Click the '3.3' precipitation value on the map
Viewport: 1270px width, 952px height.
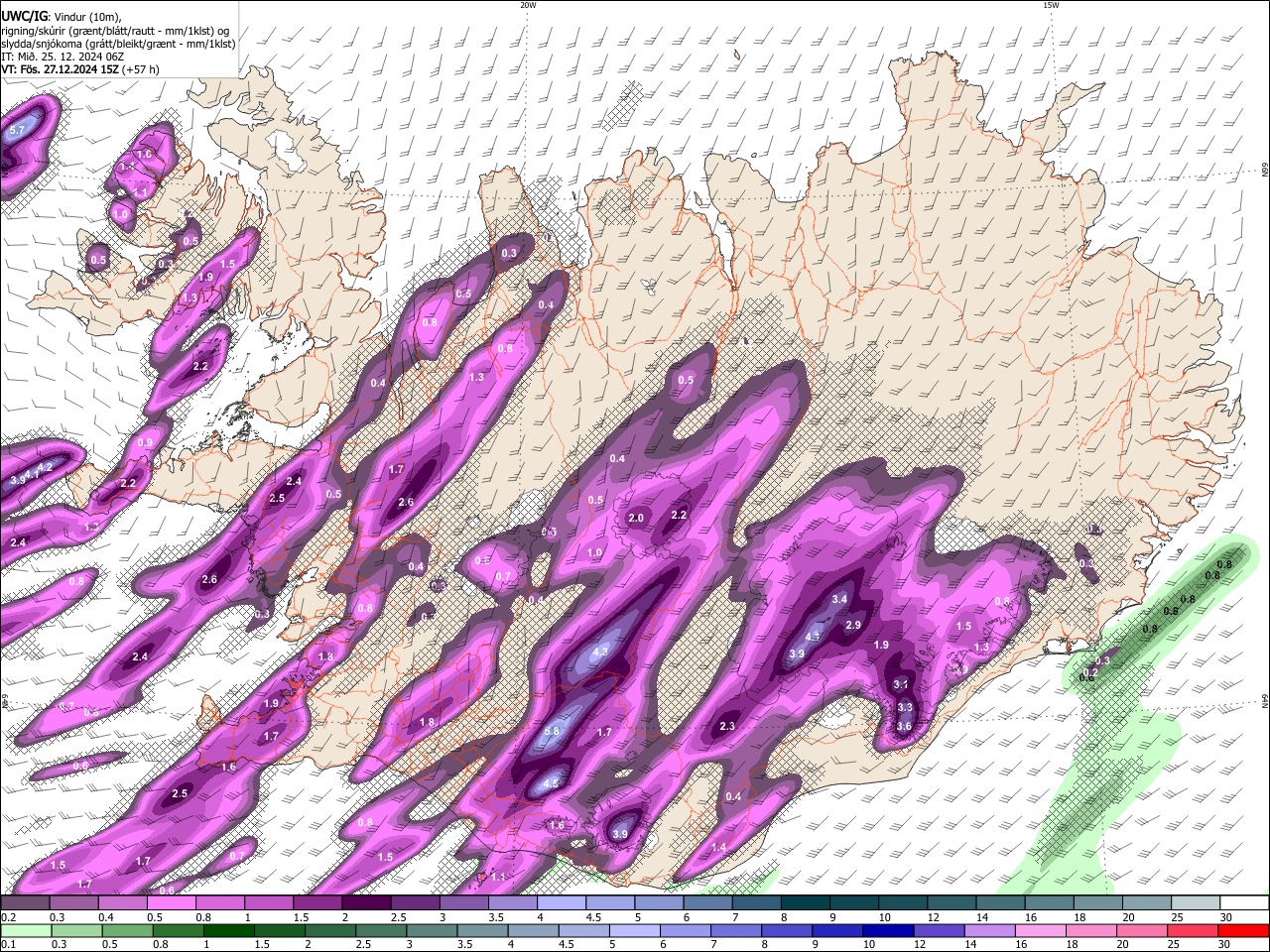905,708
